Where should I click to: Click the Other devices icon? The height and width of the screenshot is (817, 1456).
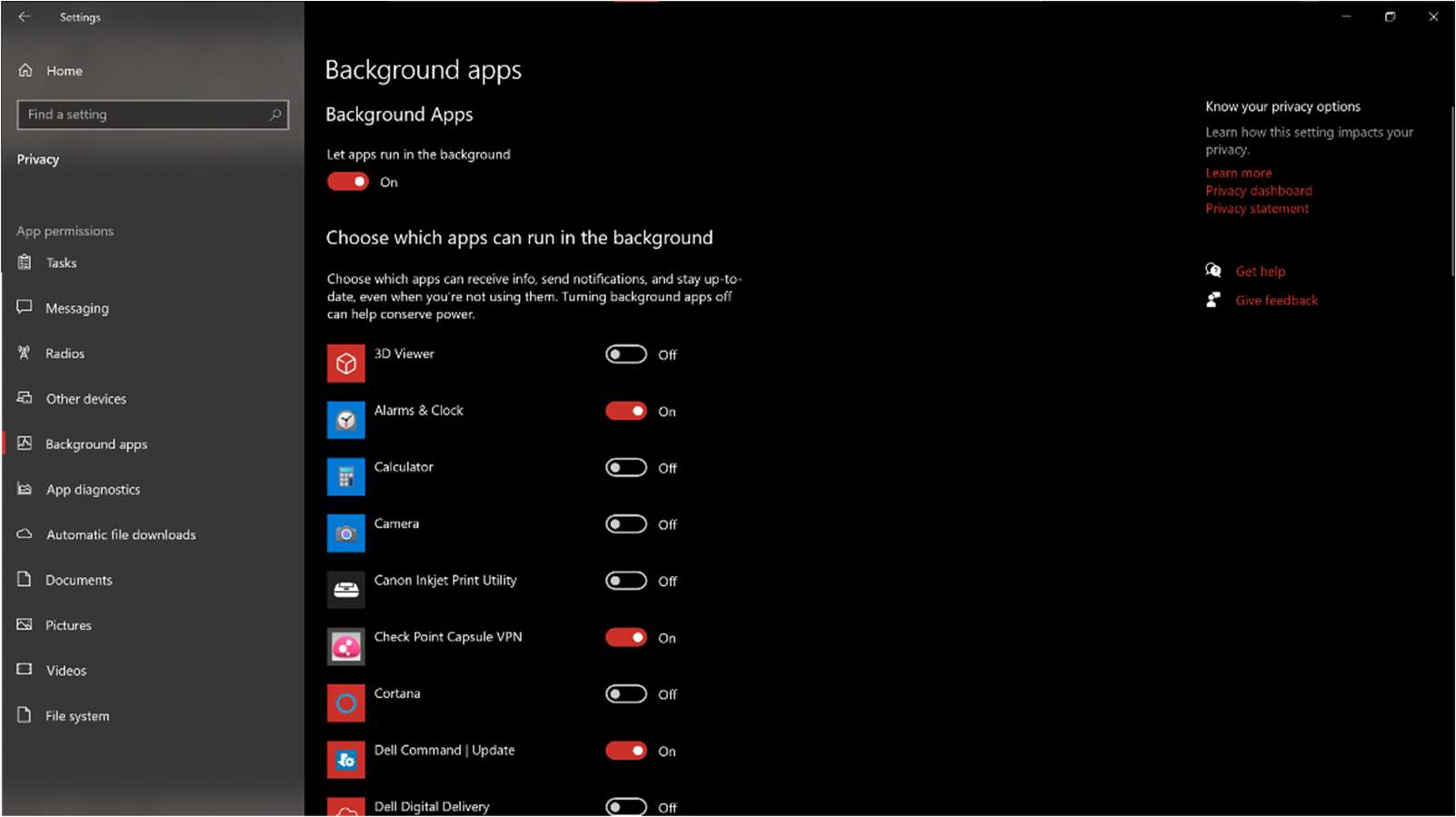click(25, 397)
